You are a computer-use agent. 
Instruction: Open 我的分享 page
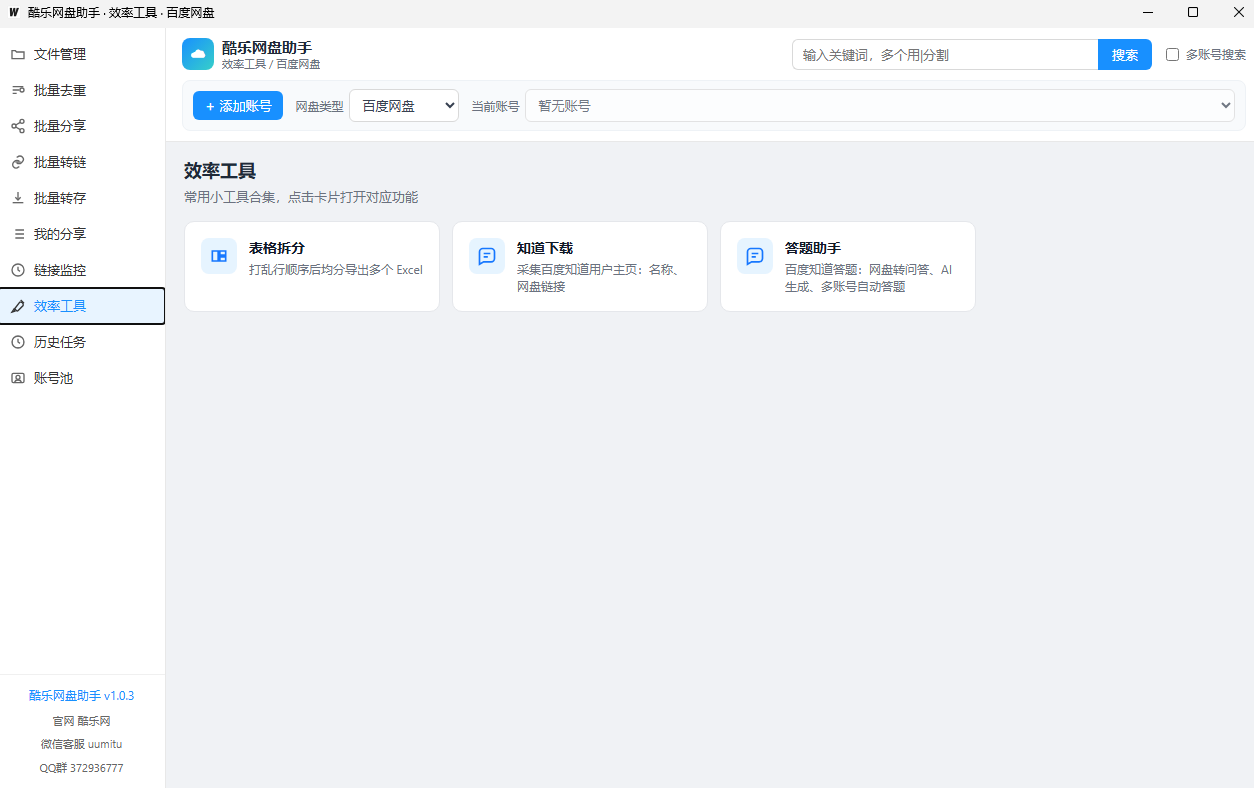tap(82, 234)
